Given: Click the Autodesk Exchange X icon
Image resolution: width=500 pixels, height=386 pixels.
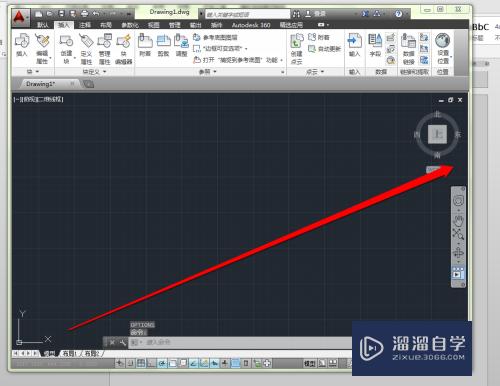Looking at the screenshot, I should pos(365,14).
